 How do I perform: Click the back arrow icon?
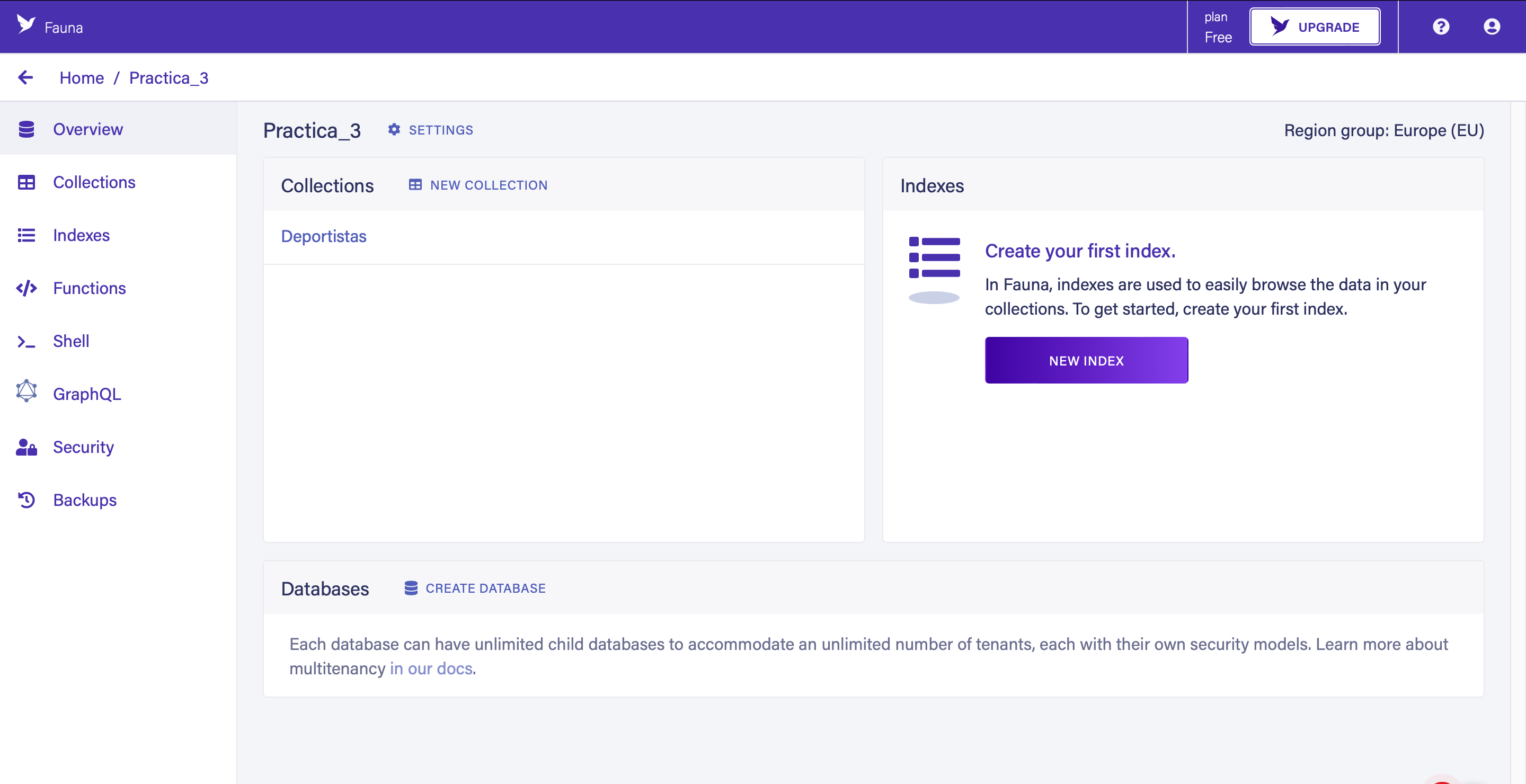(x=25, y=77)
